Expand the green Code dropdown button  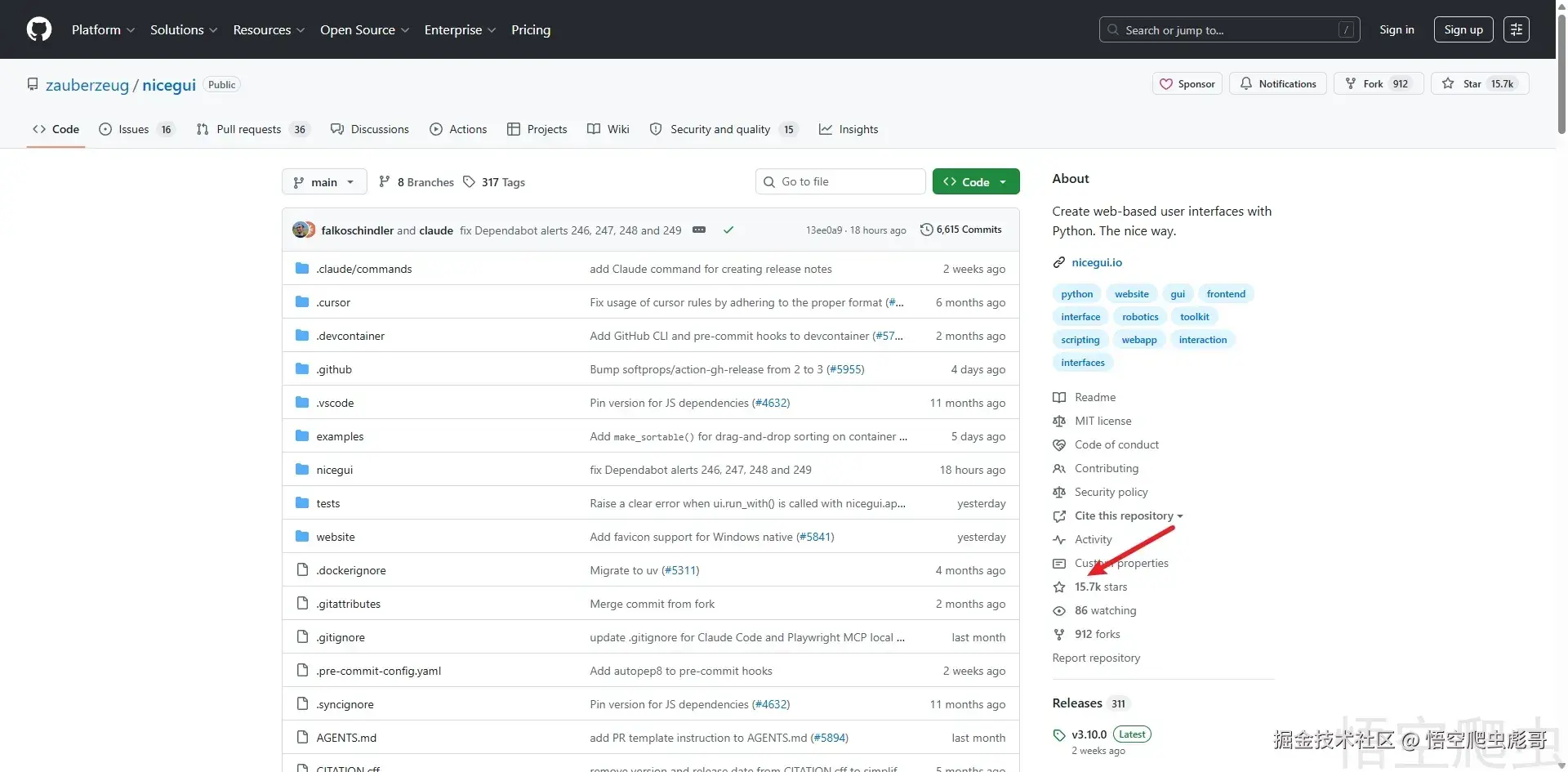(976, 181)
